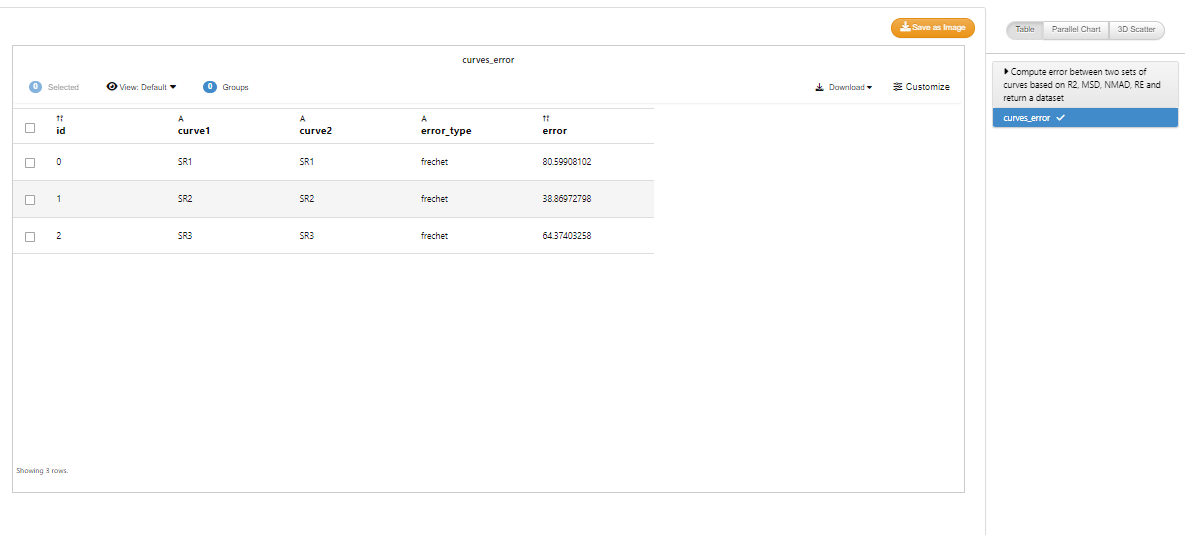Click the eye icon beside View: Default

tap(112, 87)
